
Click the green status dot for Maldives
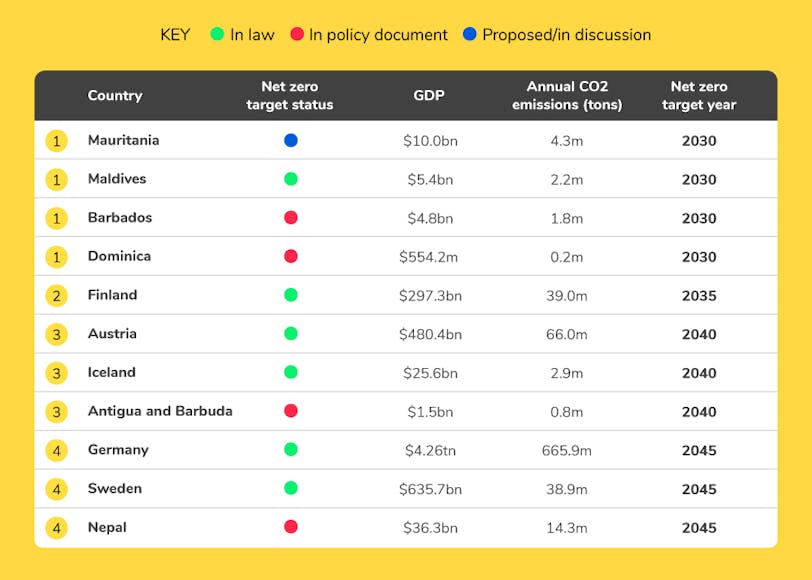[290, 179]
